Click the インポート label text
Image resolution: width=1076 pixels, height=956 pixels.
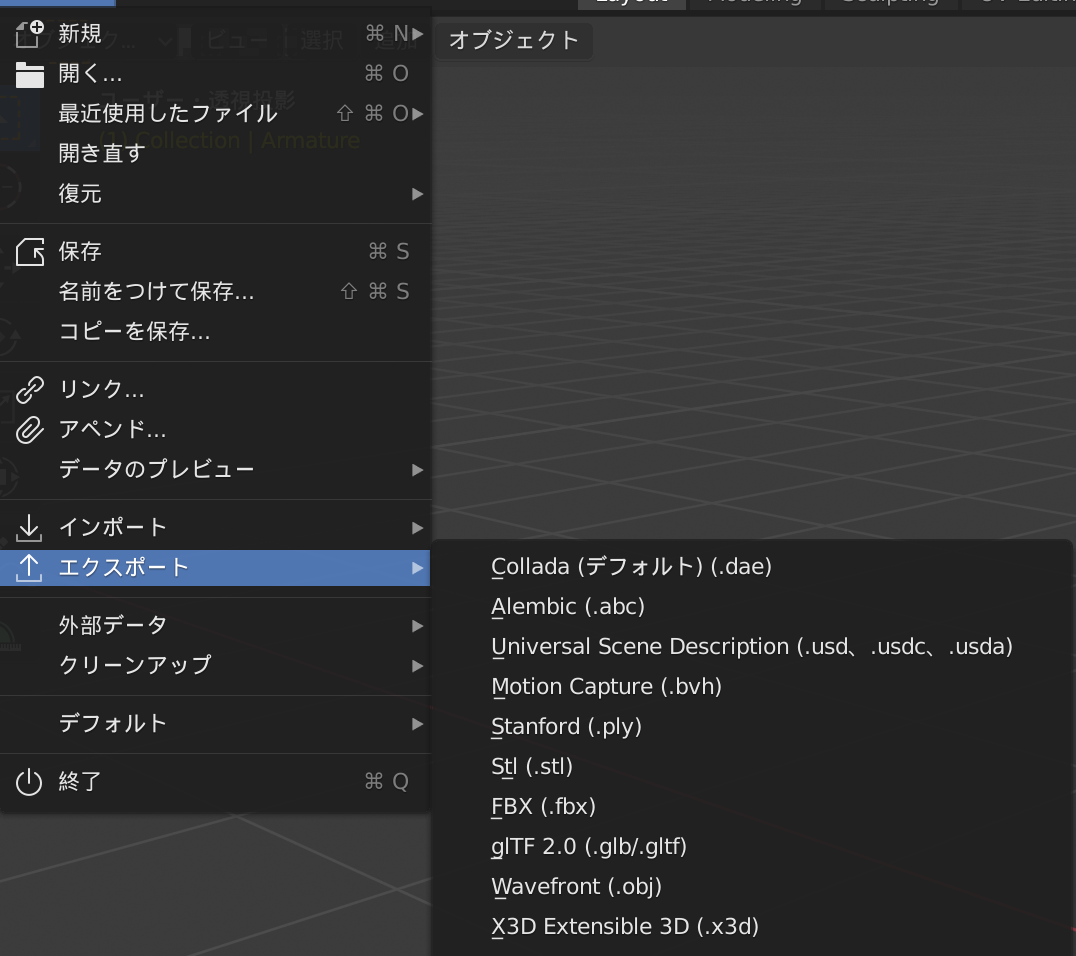pos(113,527)
